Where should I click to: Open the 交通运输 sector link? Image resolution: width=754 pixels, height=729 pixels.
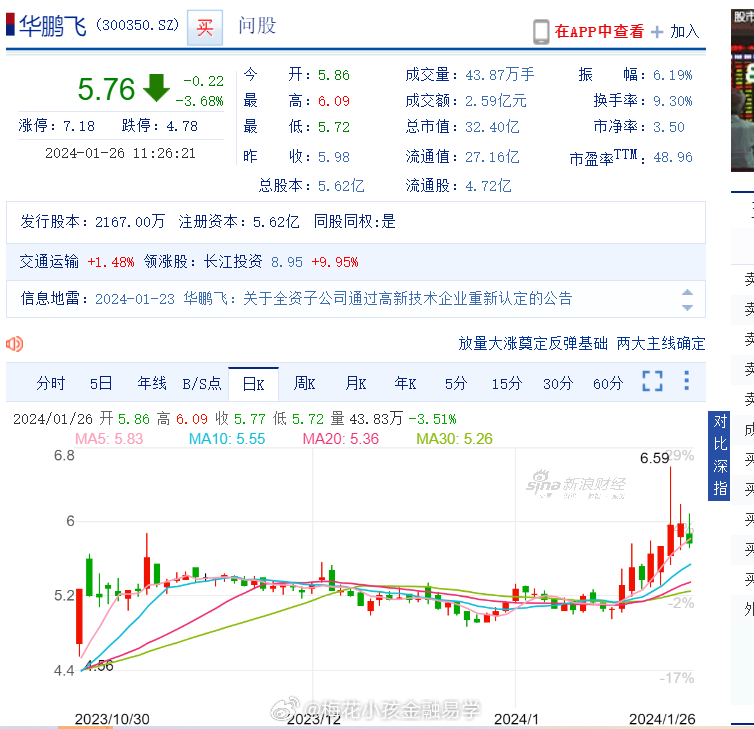pos(49,262)
